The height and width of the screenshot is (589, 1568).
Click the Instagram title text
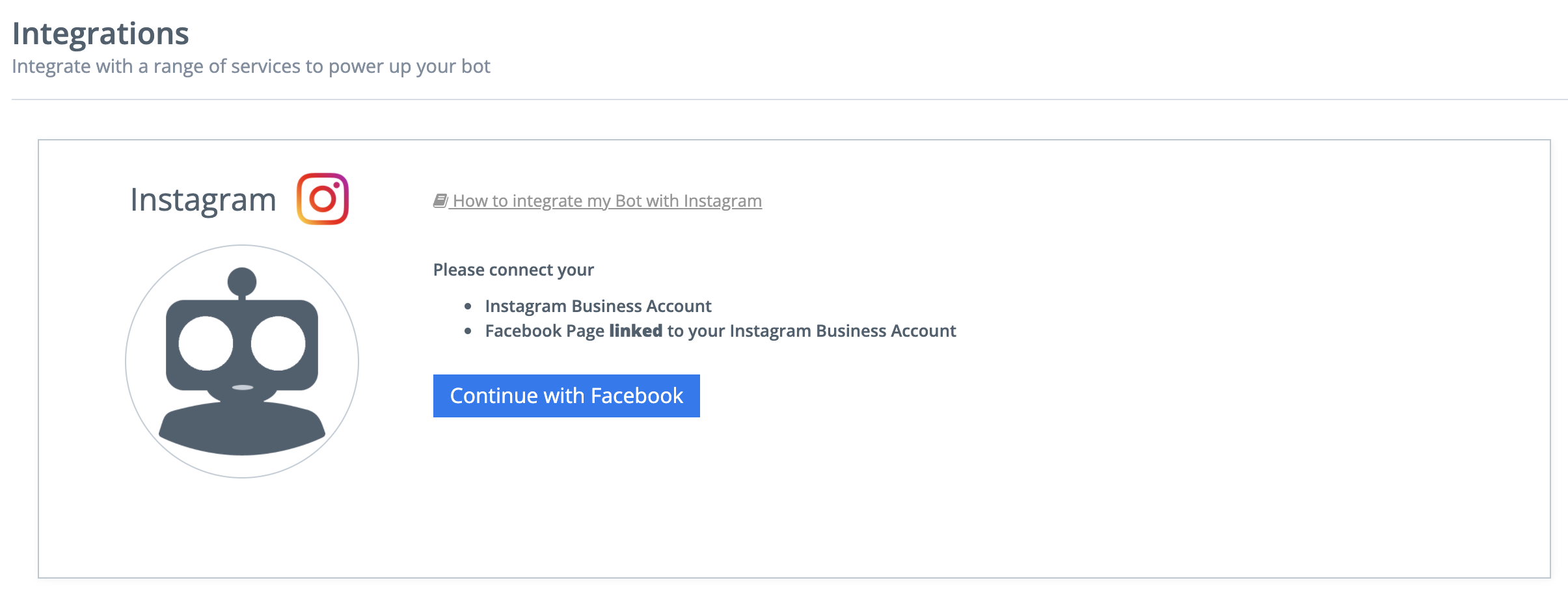pos(203,200)
